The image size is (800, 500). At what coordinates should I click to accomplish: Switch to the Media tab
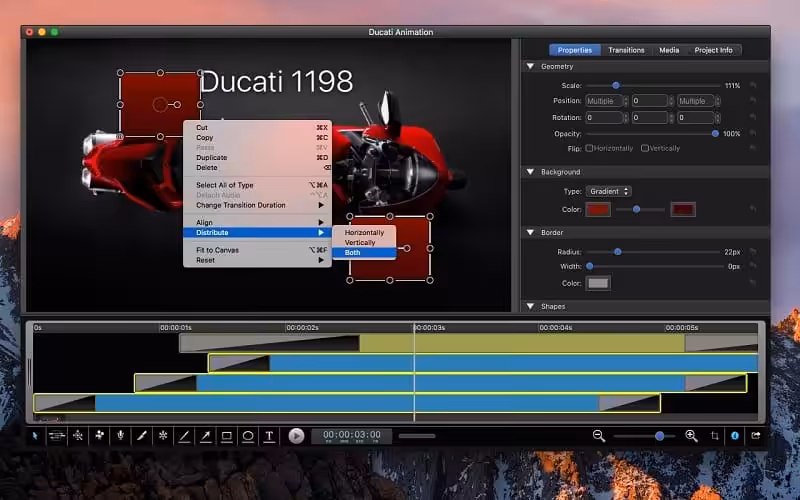click(x=669, y=50)
